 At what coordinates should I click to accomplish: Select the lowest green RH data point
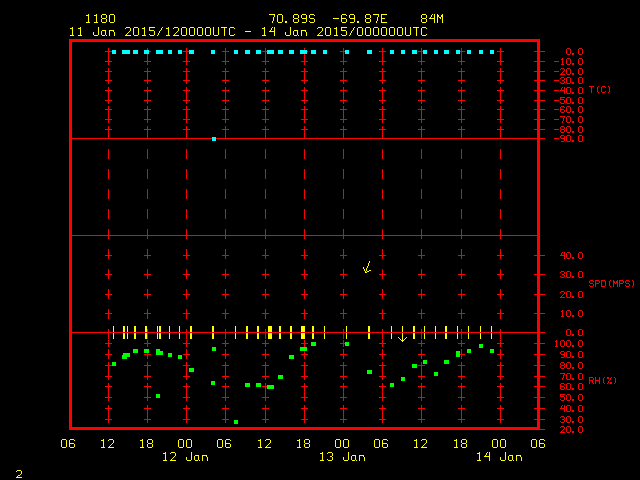236,422
